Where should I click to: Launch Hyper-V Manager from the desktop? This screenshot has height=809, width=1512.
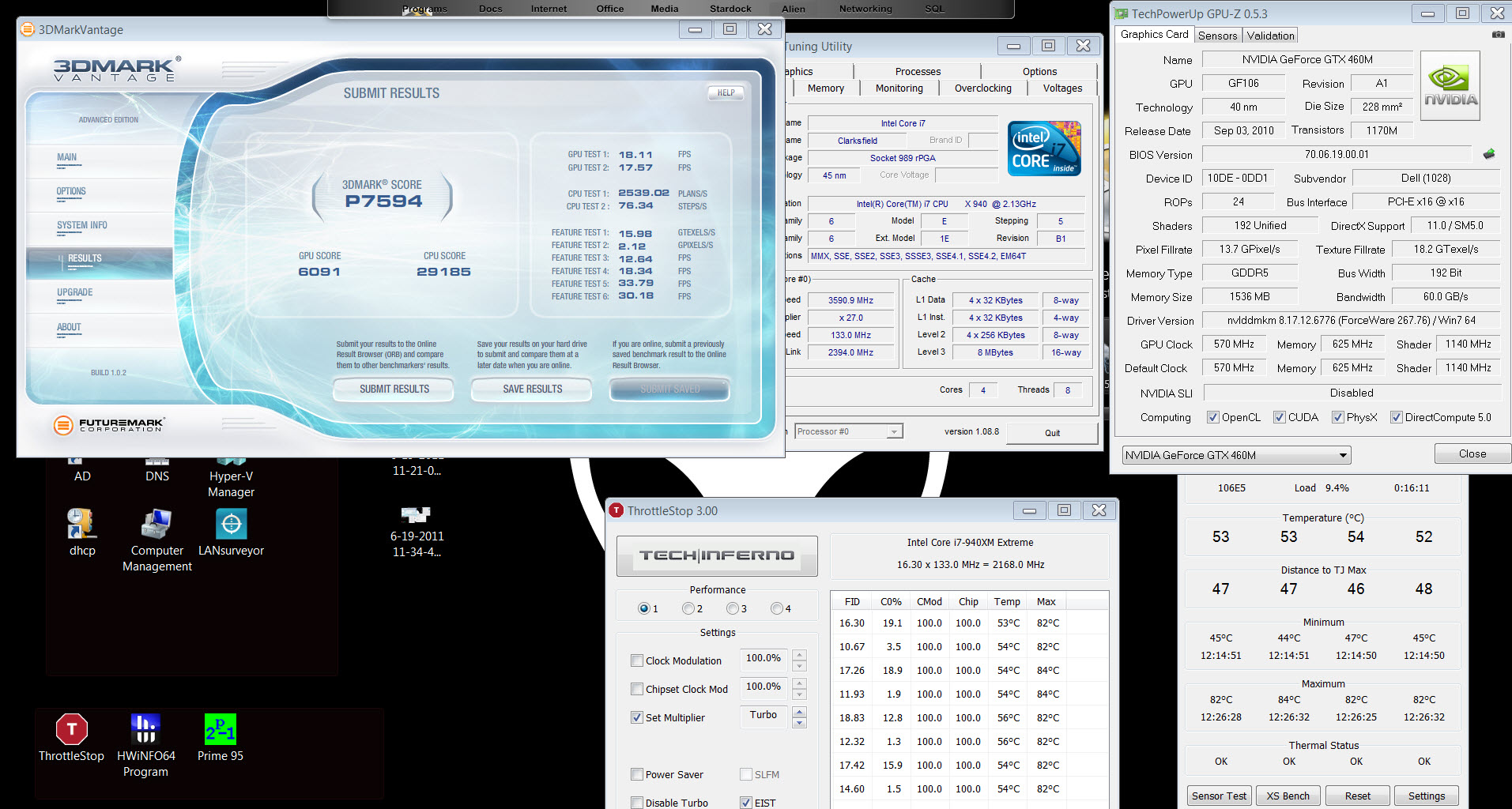(231, 479)
